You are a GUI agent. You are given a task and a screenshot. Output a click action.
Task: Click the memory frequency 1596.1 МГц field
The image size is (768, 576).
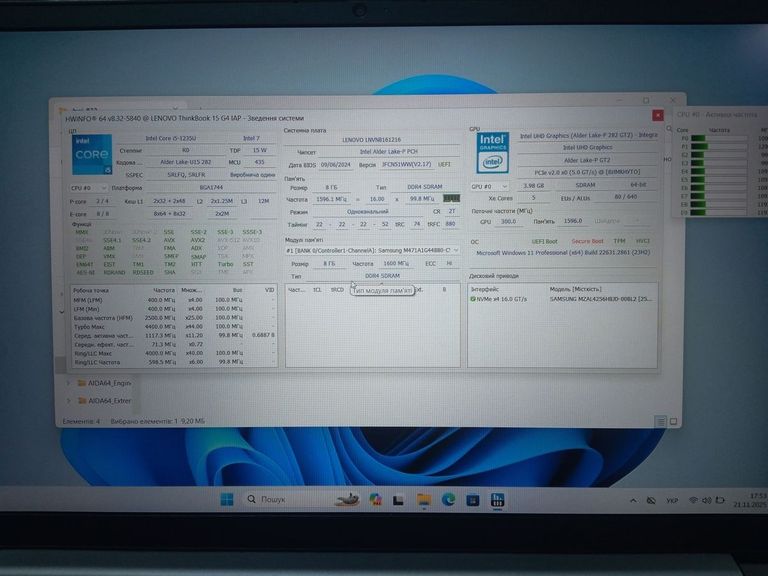[x=333, y=199]
